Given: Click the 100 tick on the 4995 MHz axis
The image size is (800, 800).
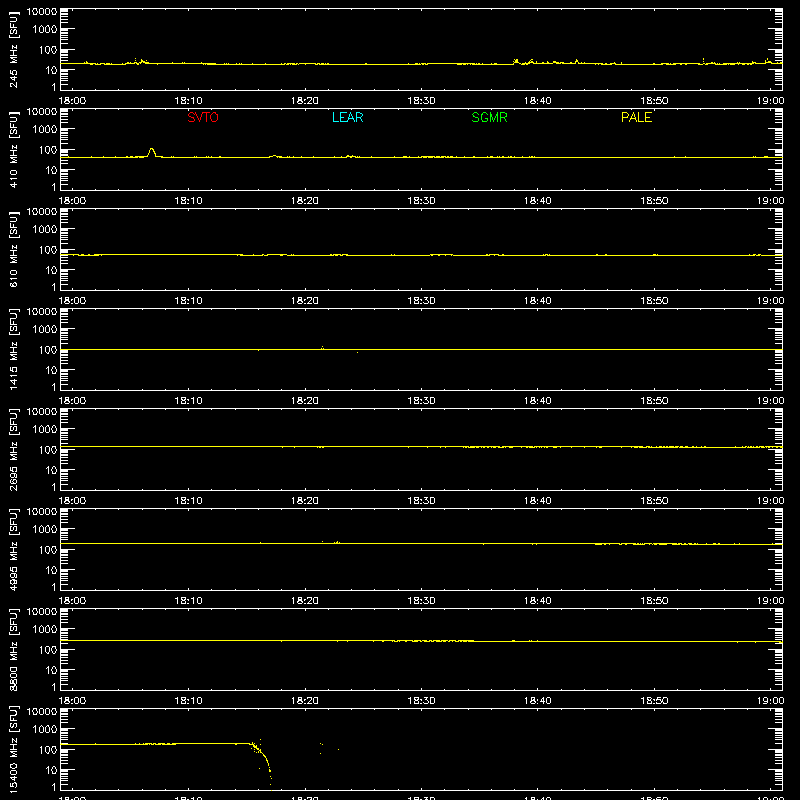Looking at the screenshot, I should pos(48,550).
